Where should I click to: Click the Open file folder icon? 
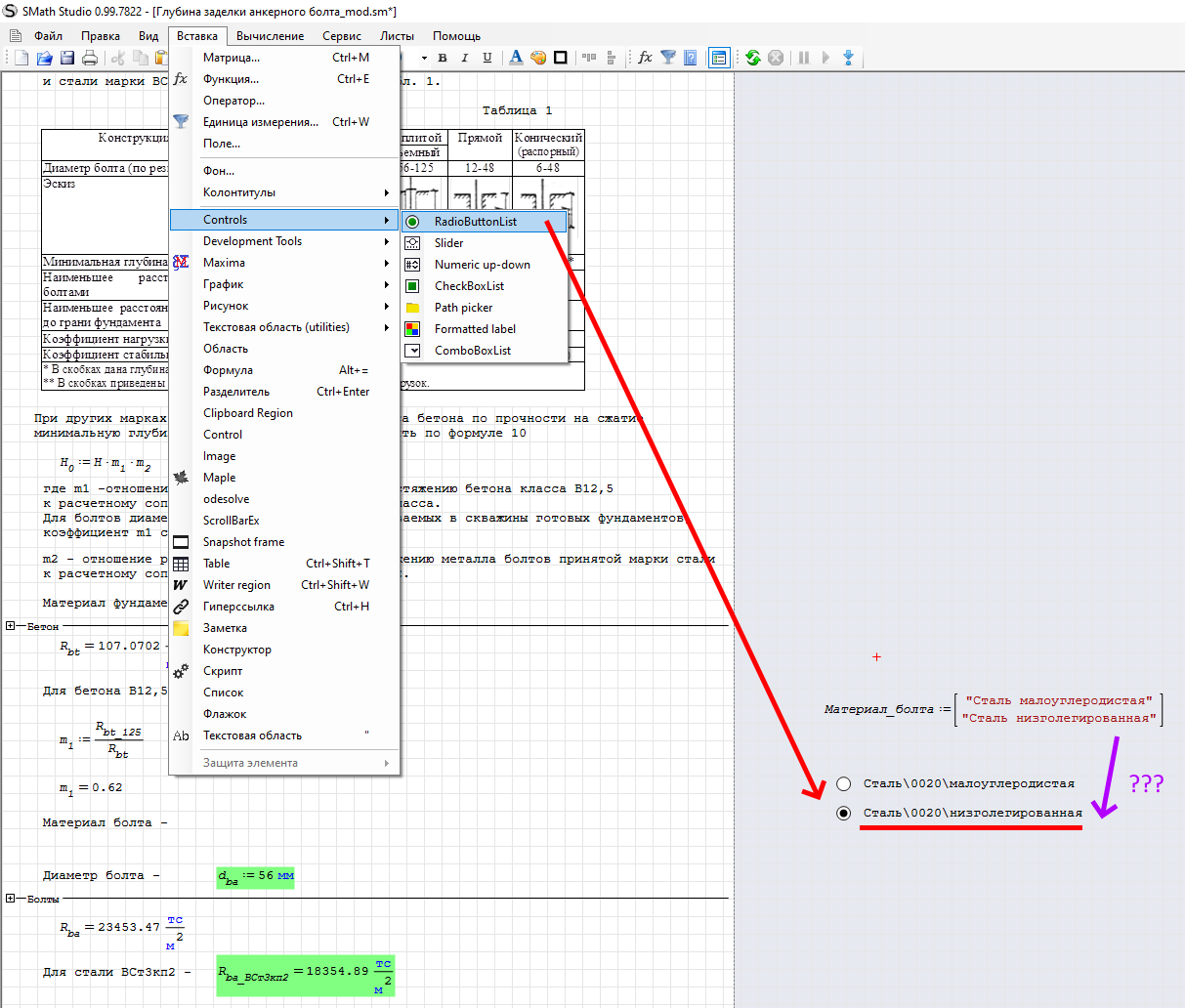click(44, 59)
